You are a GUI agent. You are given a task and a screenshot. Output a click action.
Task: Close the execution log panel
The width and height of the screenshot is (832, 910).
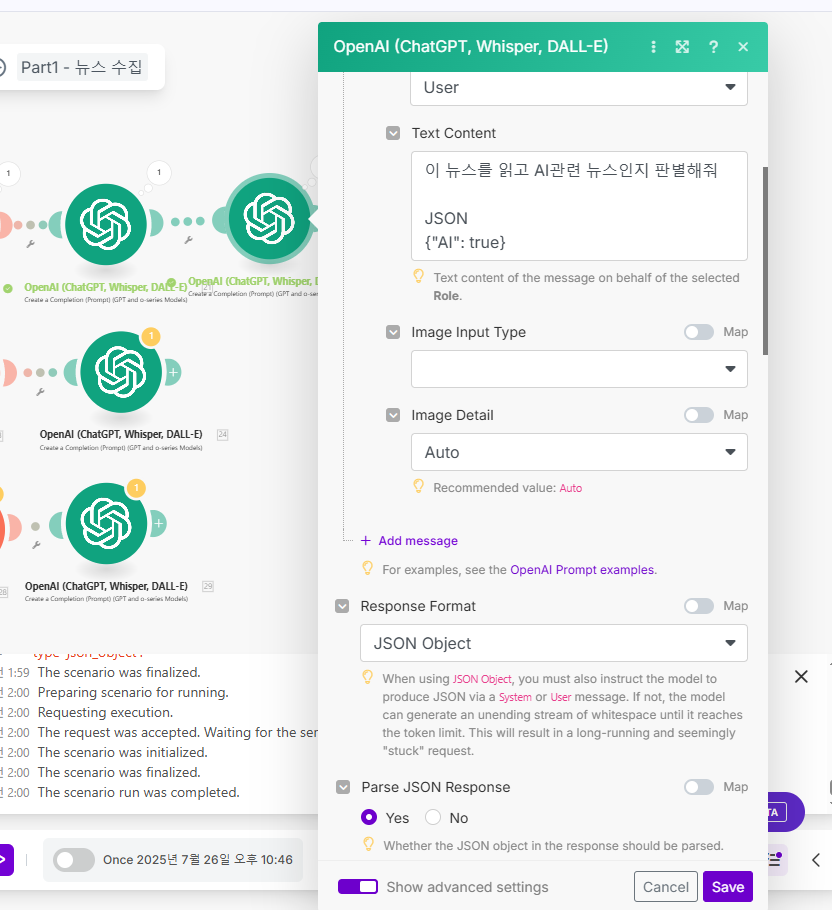pyautogui.click(x=801, y=677)
